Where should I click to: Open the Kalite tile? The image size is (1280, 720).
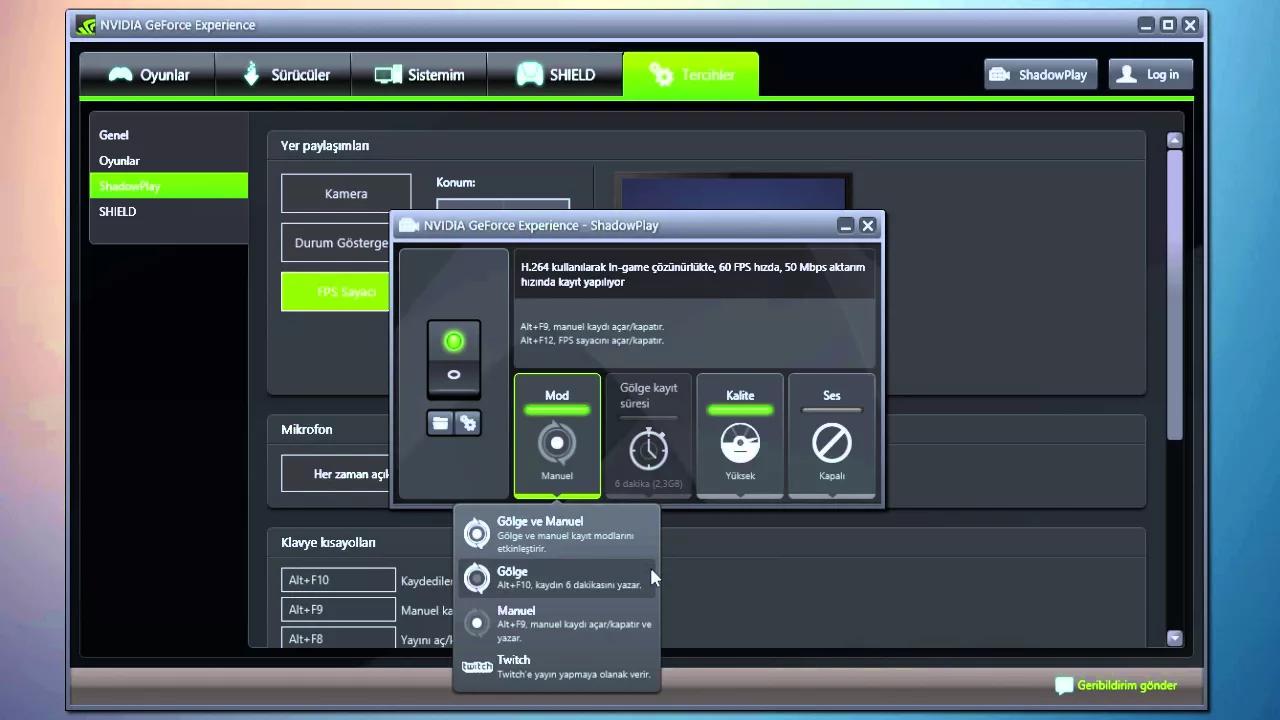tap(740, 435)
